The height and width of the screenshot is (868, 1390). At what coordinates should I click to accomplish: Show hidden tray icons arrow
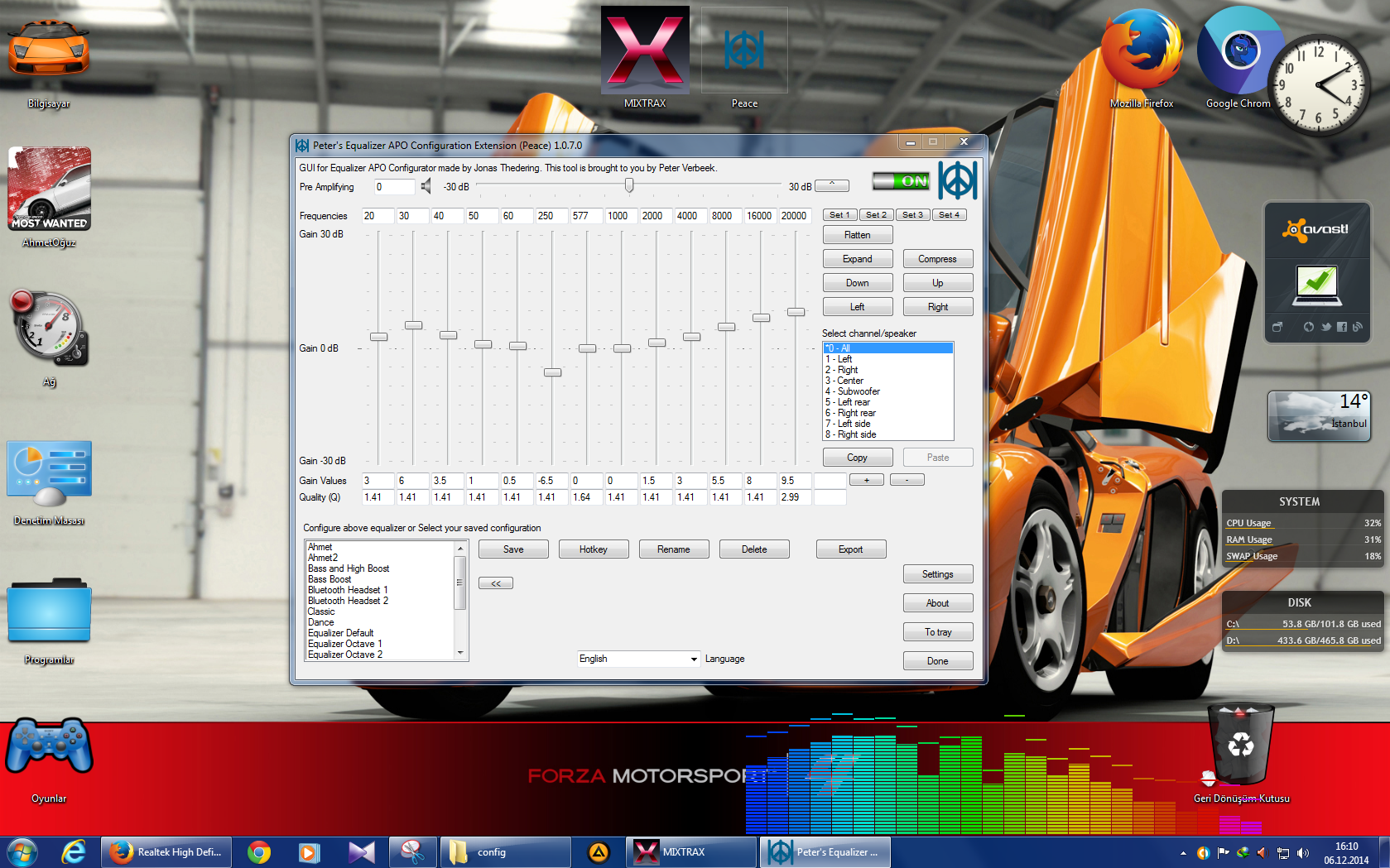point(1183,852)
